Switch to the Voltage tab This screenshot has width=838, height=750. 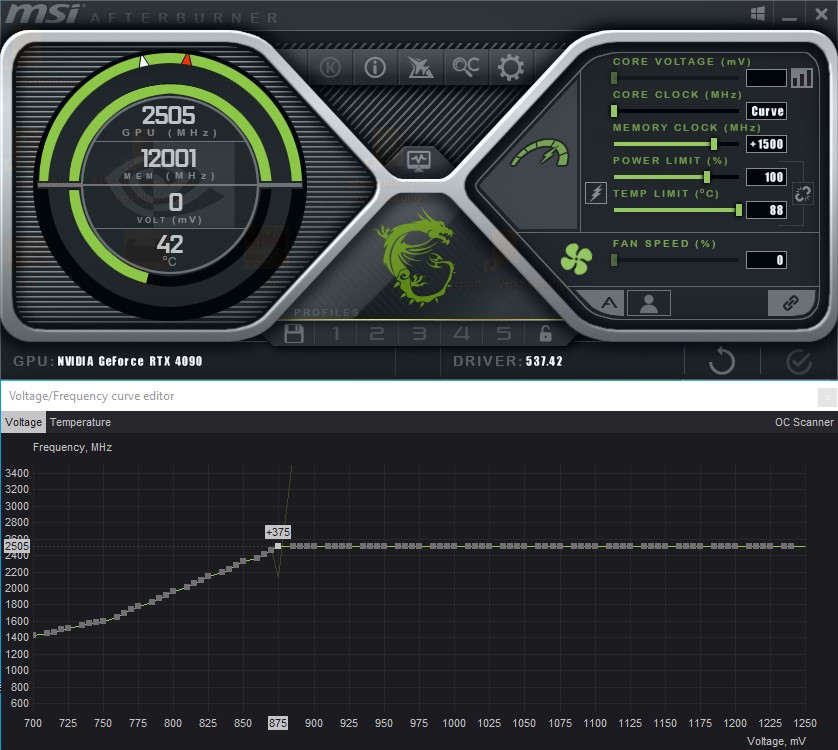point(24,422)
